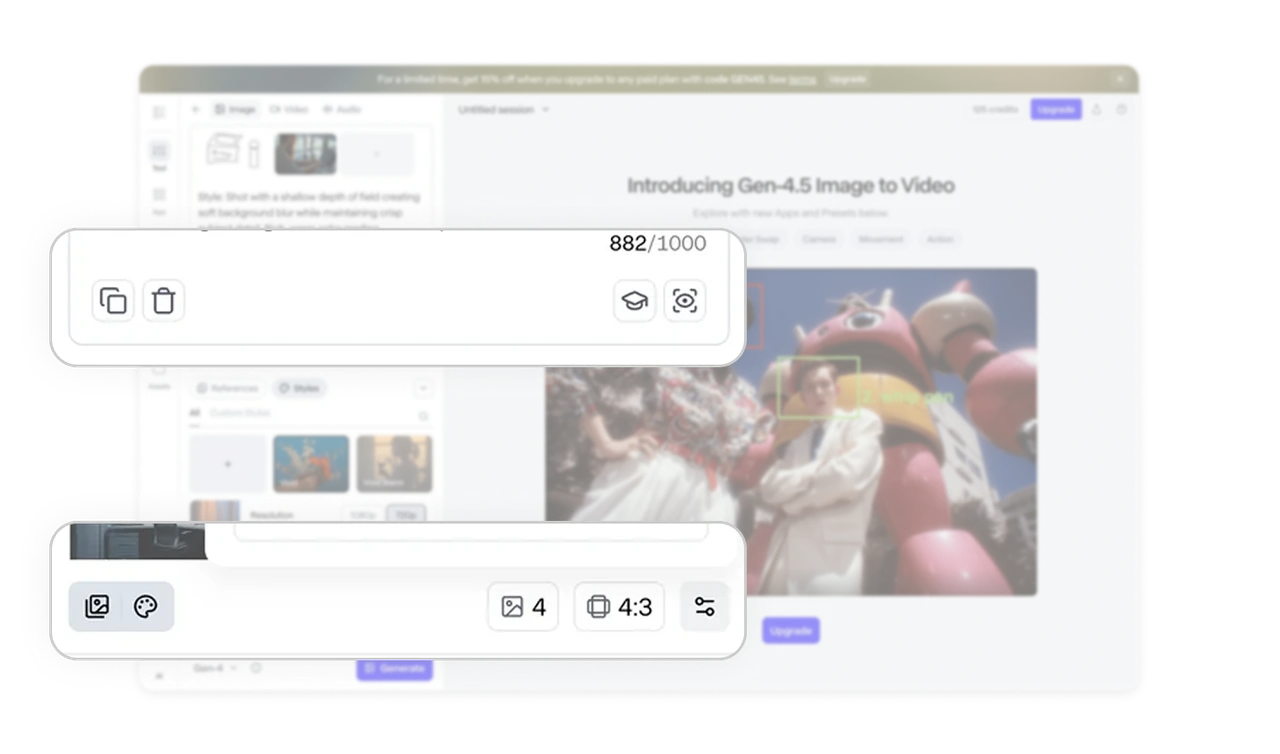Open the image count "4" selector
Image resolution: width=1280 pixels, height=754 pixels.
point(523,607)
